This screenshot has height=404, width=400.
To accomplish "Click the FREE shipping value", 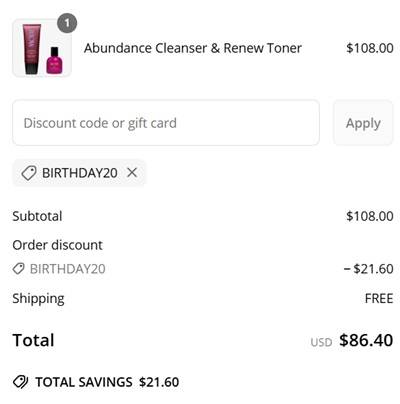I will point(379,298).
